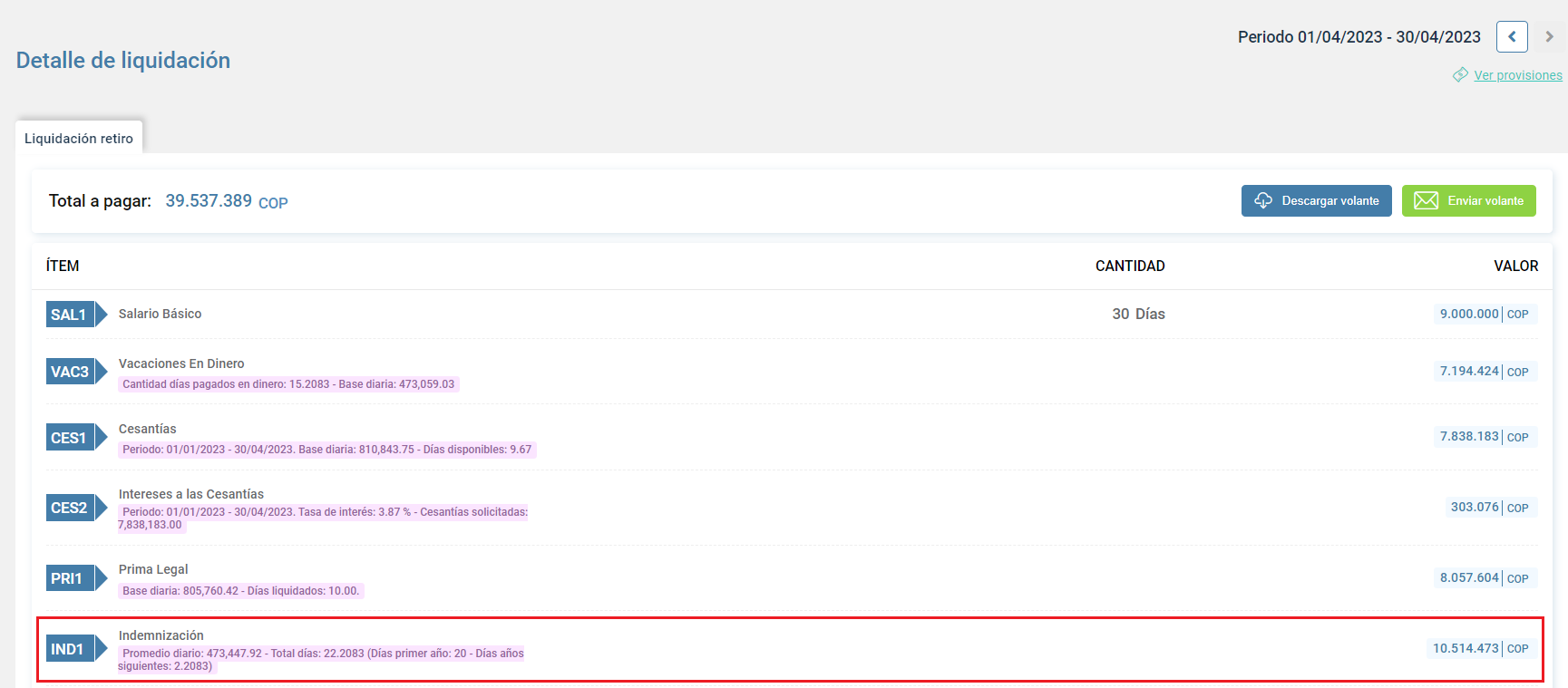The height and width of the screenshot is (688, 1568).
Task: Open the Ver provisiones link
Action: click(1518, 75)
